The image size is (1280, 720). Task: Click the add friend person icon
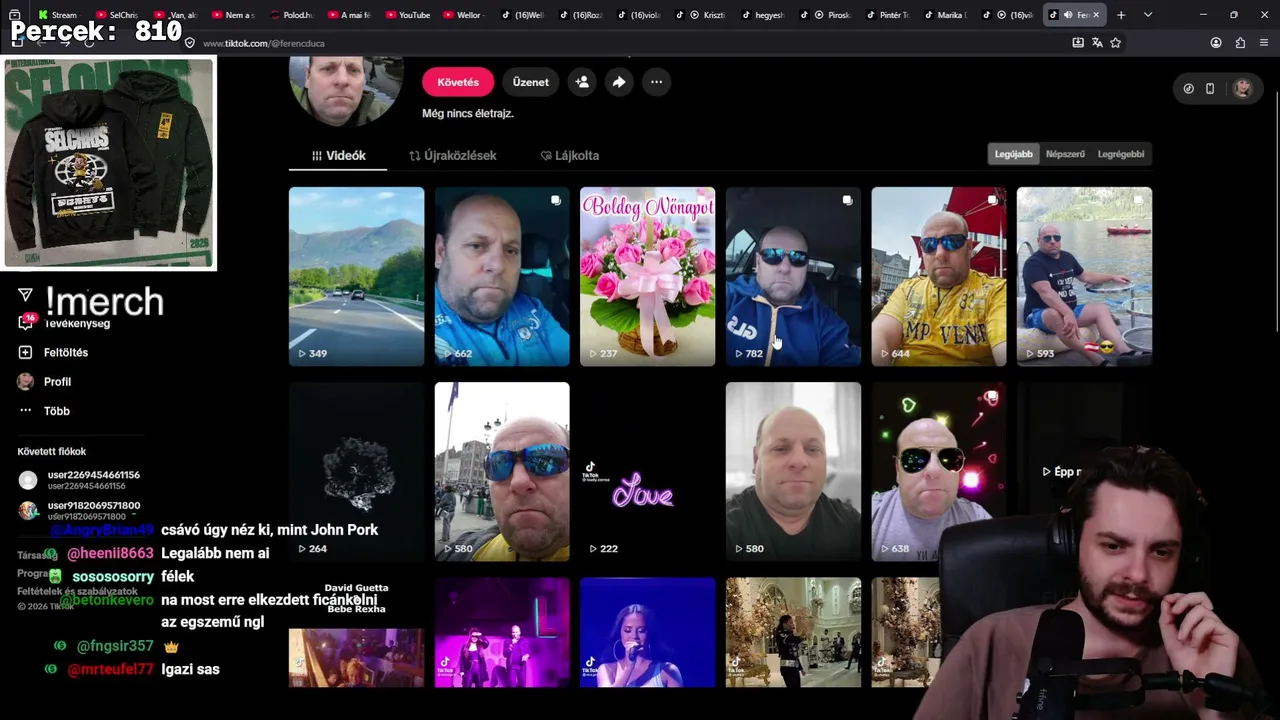tap(582, 82)
